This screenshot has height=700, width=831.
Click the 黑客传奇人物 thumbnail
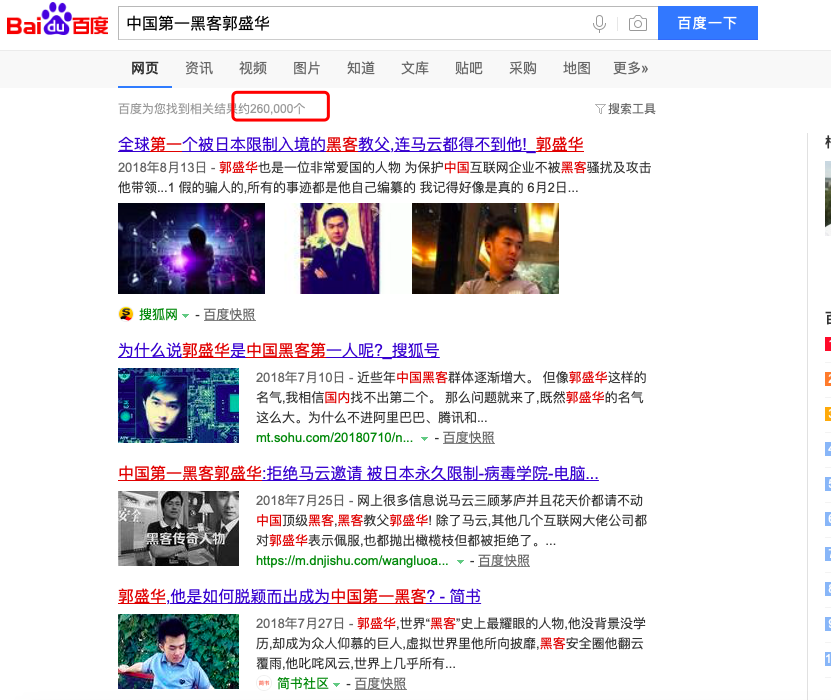coord(179,528)
